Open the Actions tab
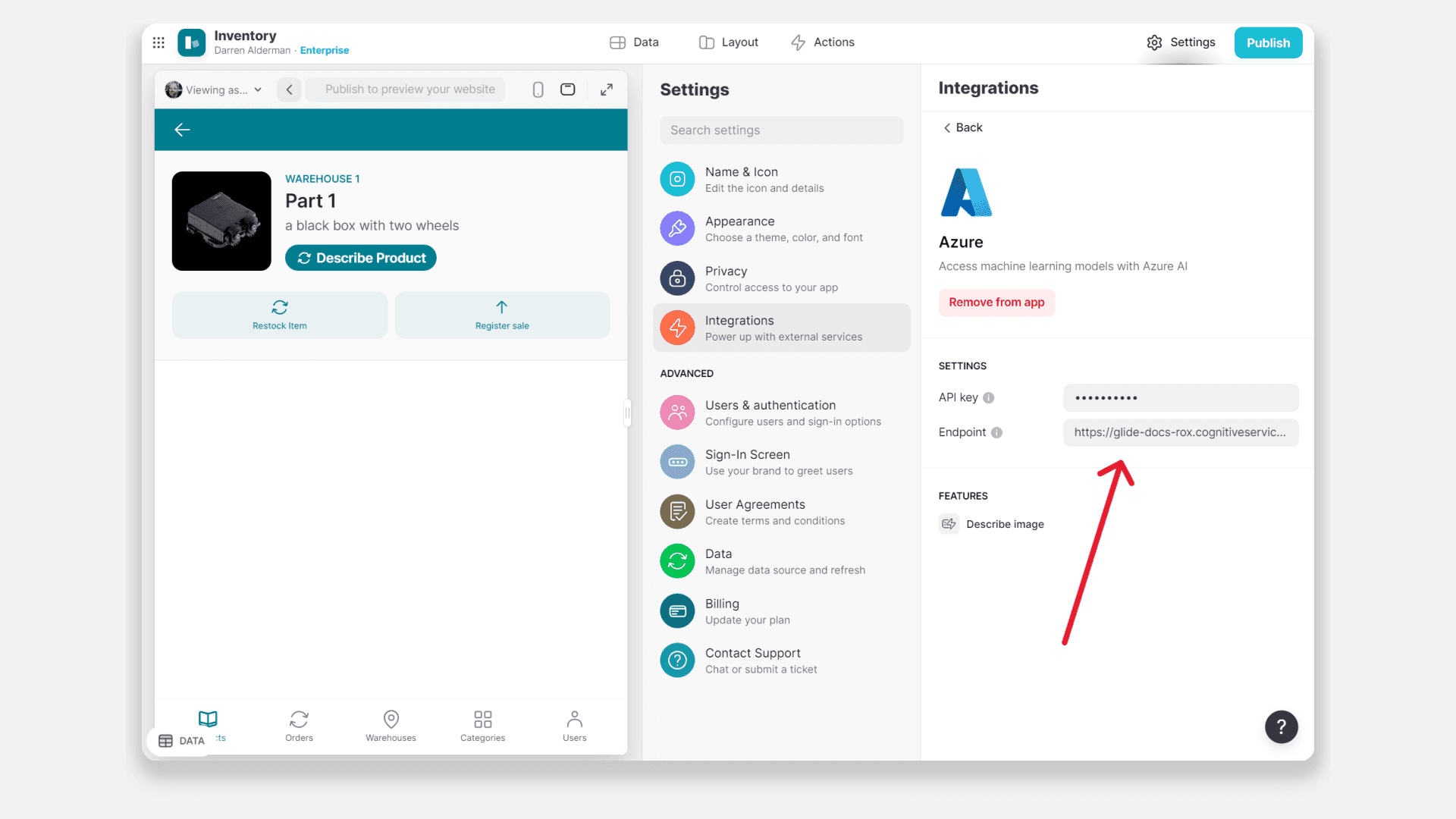The image size is (1456, 819). click(x=822, y=42)
